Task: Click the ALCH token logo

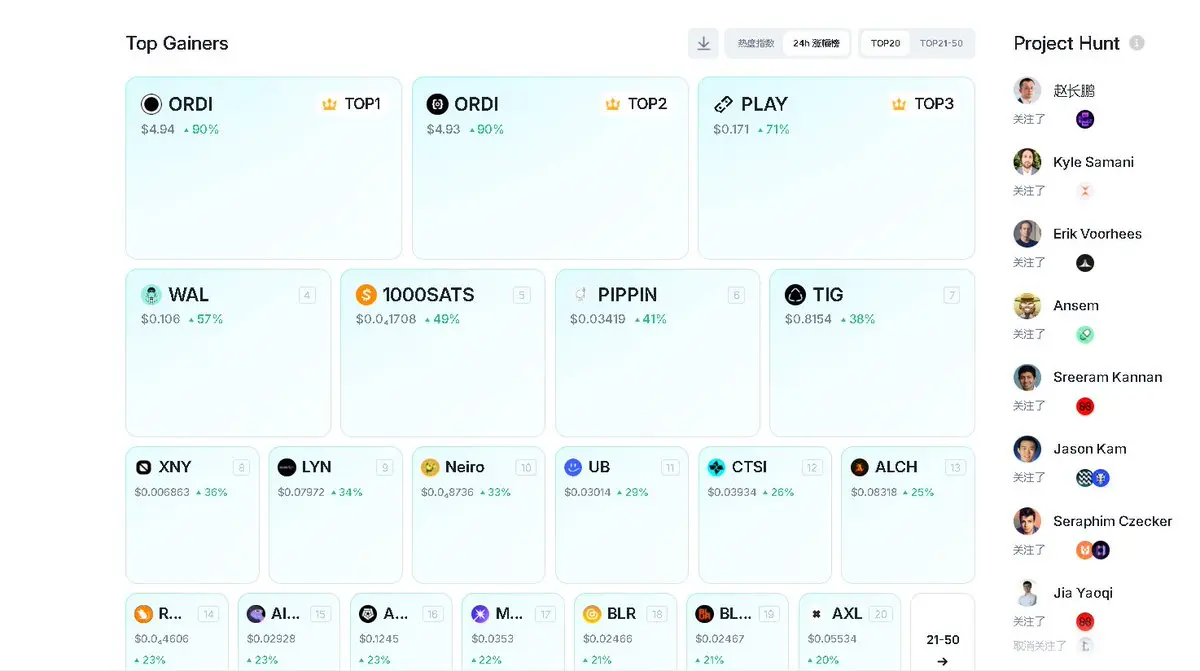Action: [859, 467]
